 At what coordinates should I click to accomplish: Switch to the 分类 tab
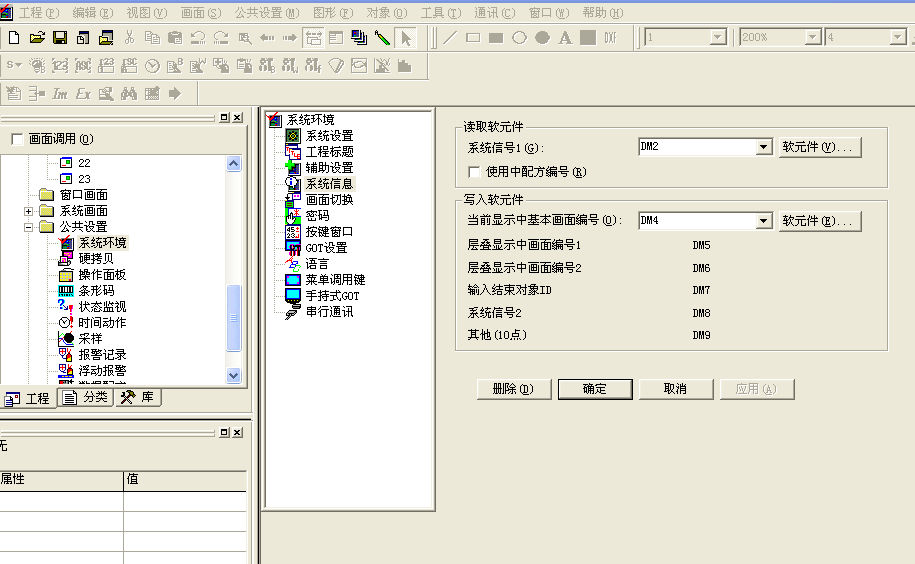coord(84,398)
